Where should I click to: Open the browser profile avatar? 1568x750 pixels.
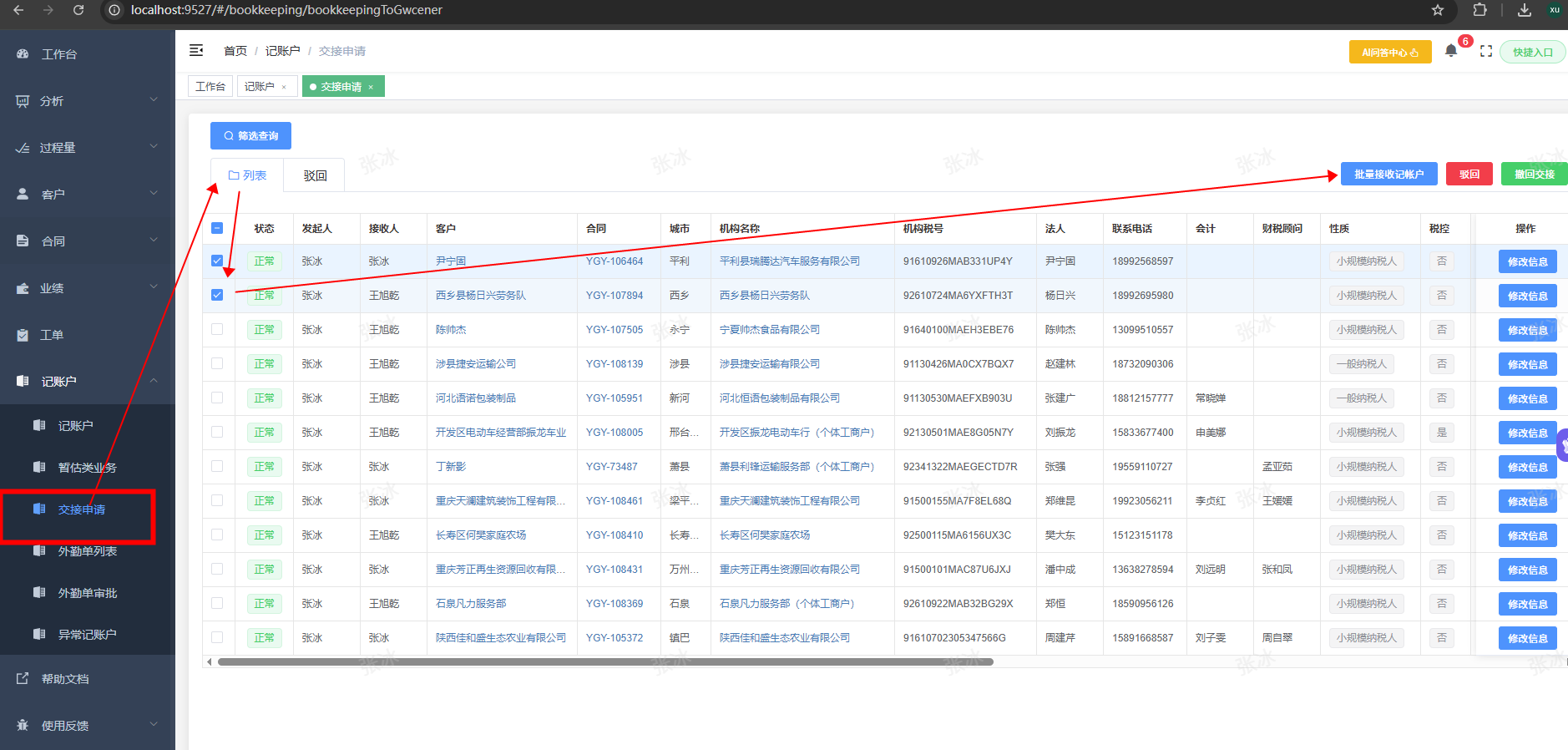(x=1555, y=10)
